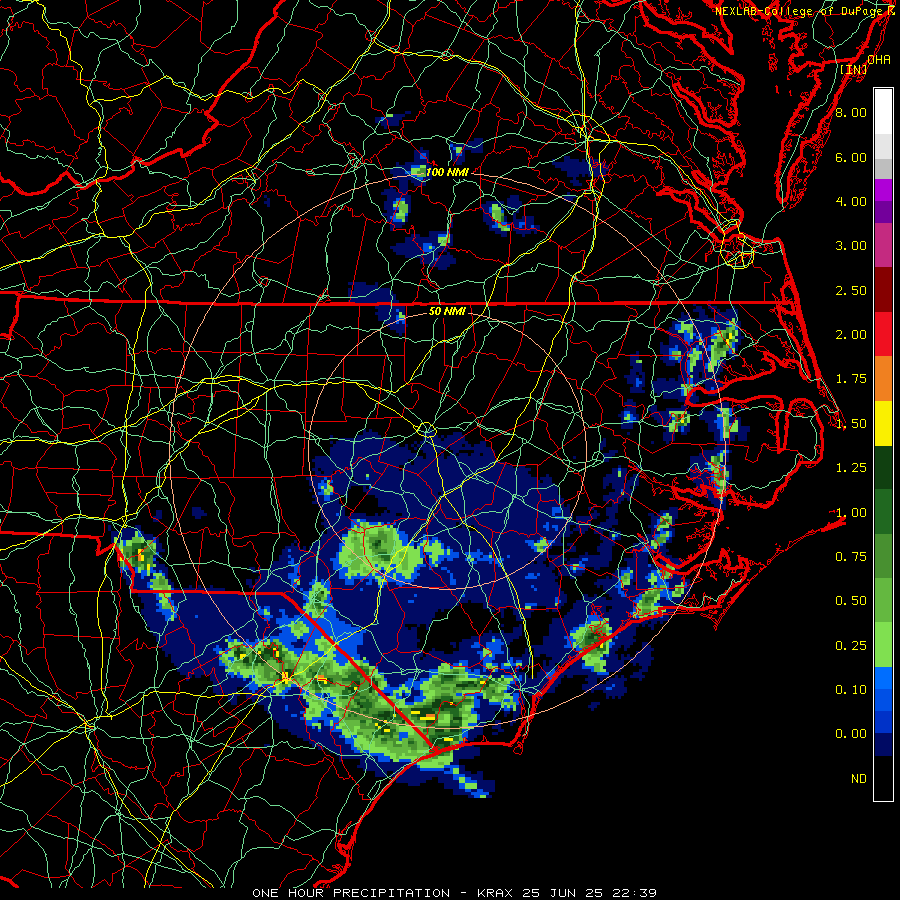Click the OHA product code label
This screenshot has height=900, width=900.
(879, 59)
